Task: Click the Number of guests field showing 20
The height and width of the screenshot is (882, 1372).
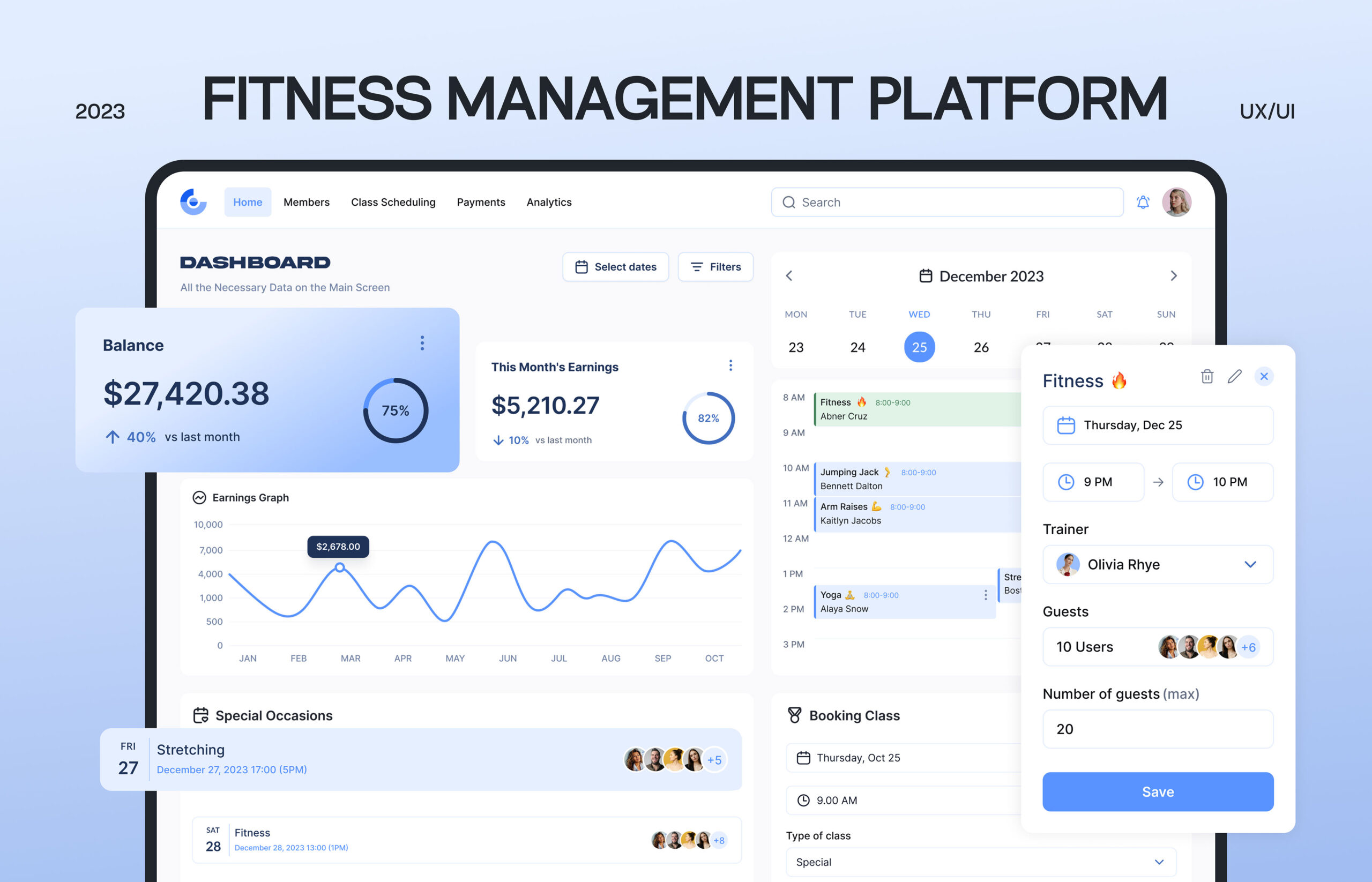Action: [x=1158, y=729]
